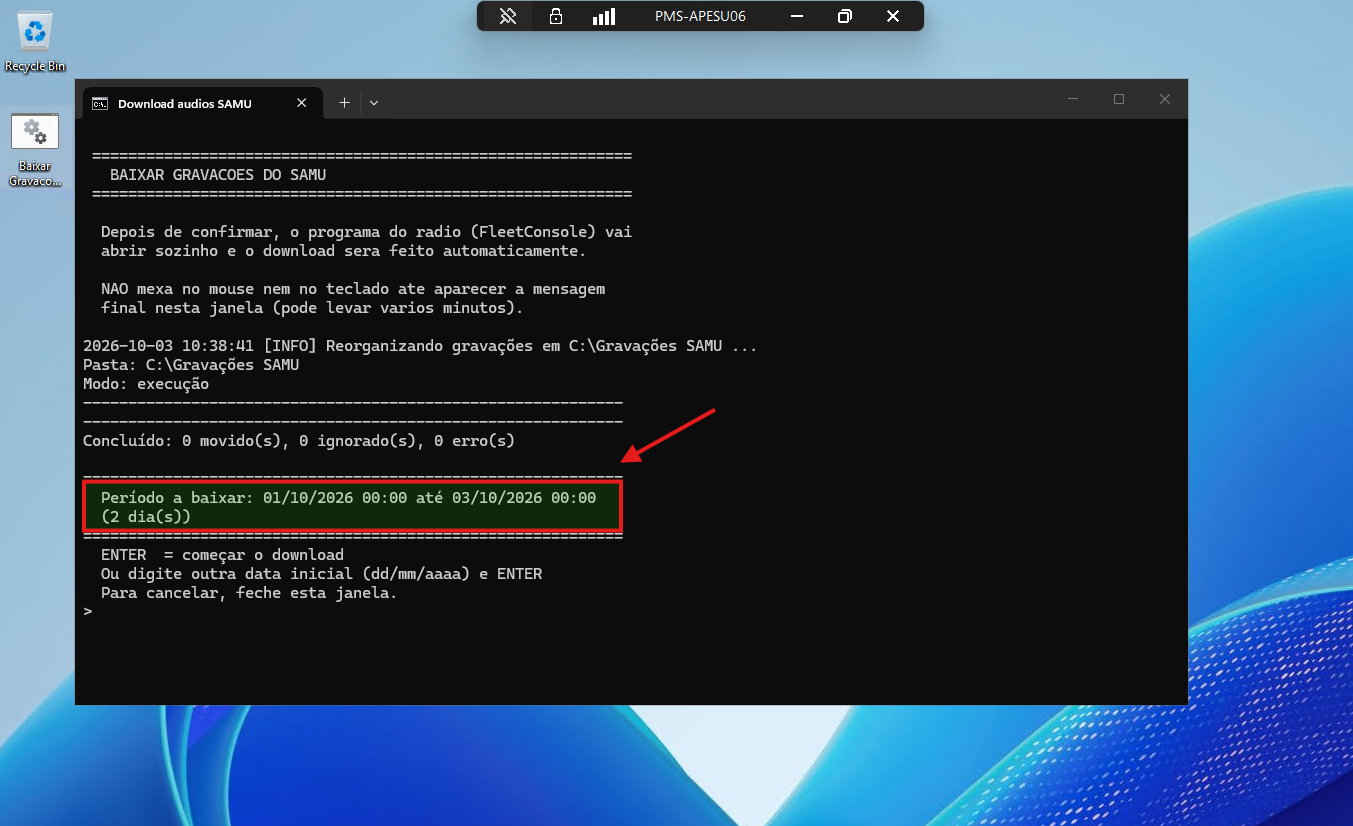Close the terminal window
Image resolution: width=1353 pixels, height=826 pixels.
1165,99
